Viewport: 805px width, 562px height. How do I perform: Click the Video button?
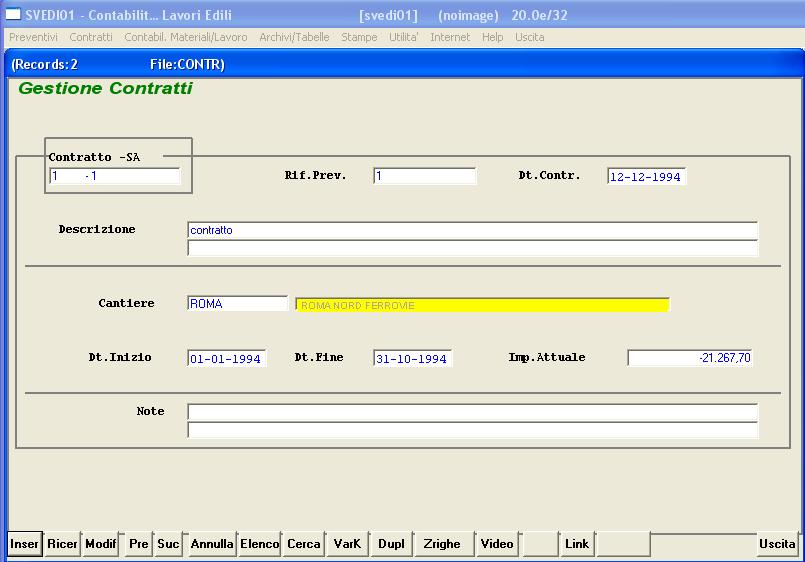pyautogui.click(x=497, y=544)
